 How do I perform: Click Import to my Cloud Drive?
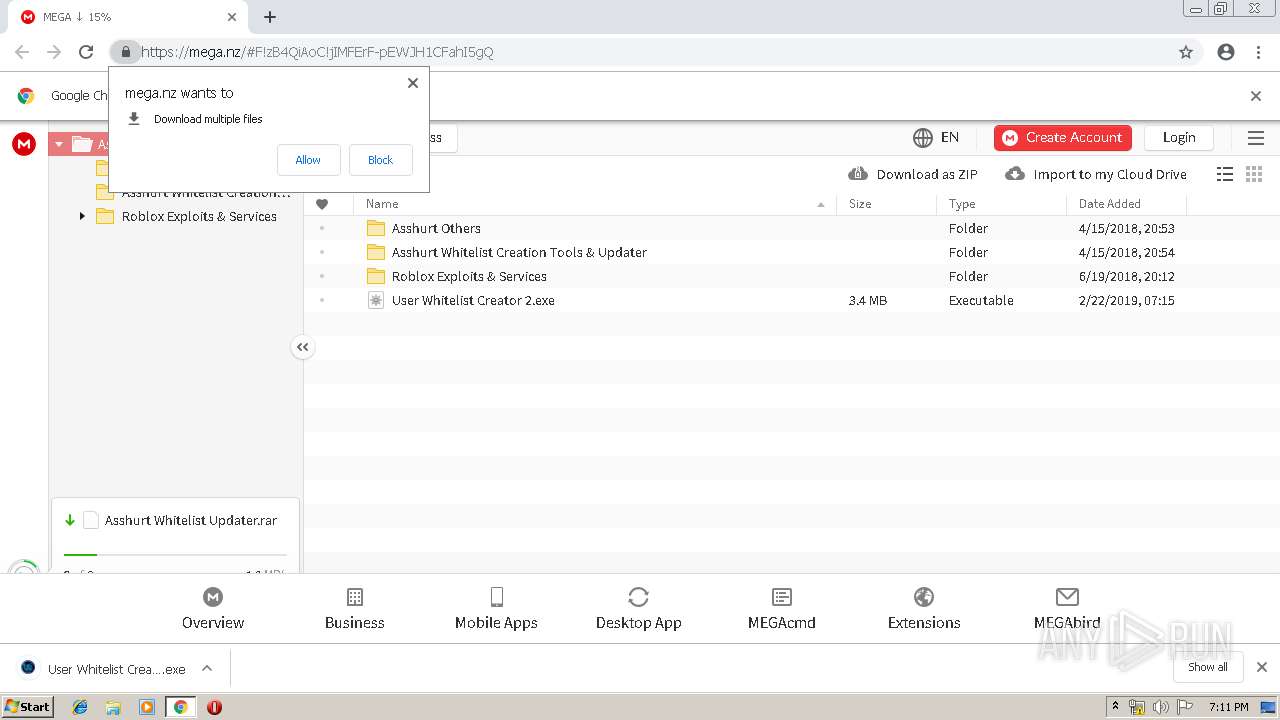point(1096,174)
